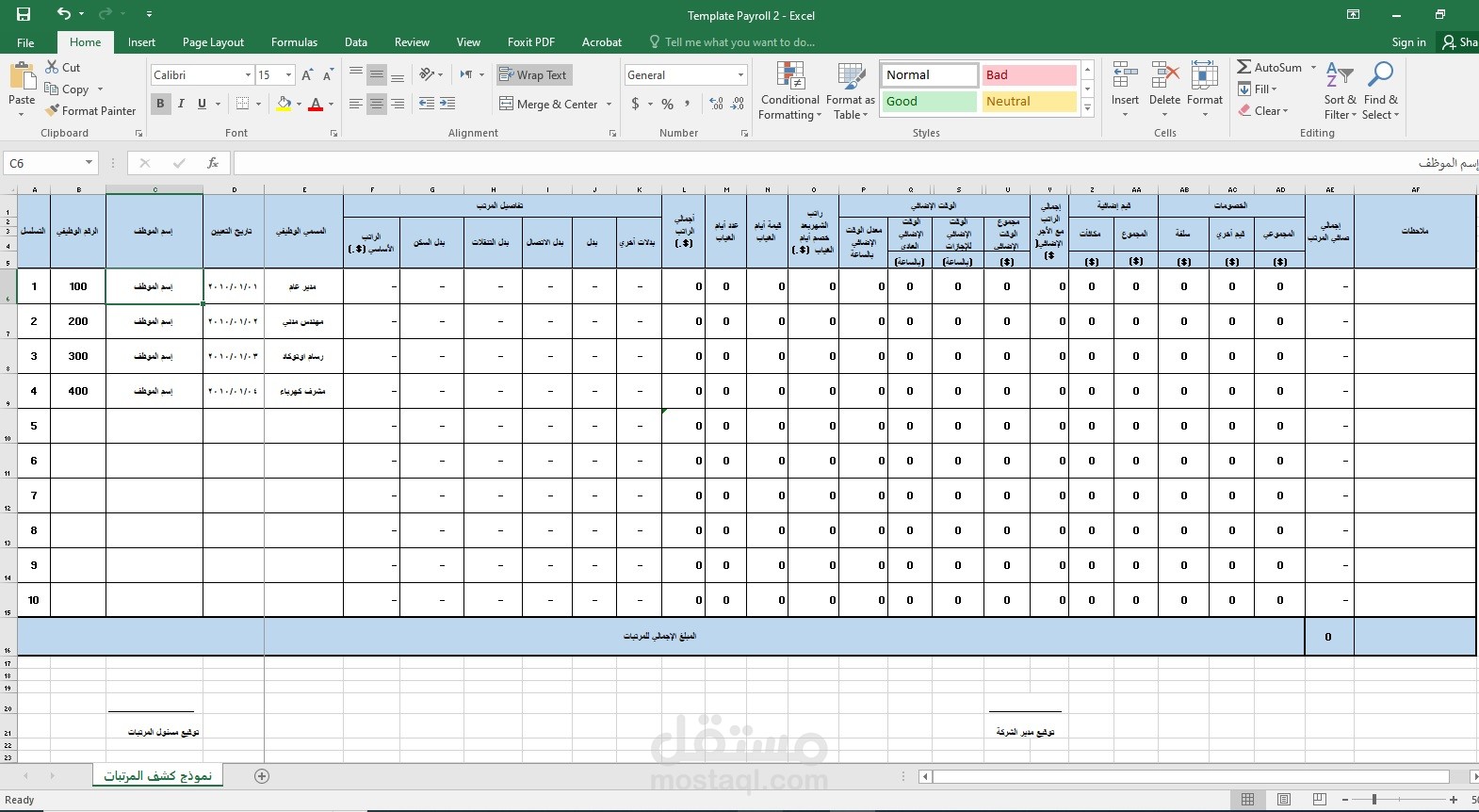This screenshot has height=812, width=1479.
Task: Apply Percent Style
Action: tap(667, 104)
